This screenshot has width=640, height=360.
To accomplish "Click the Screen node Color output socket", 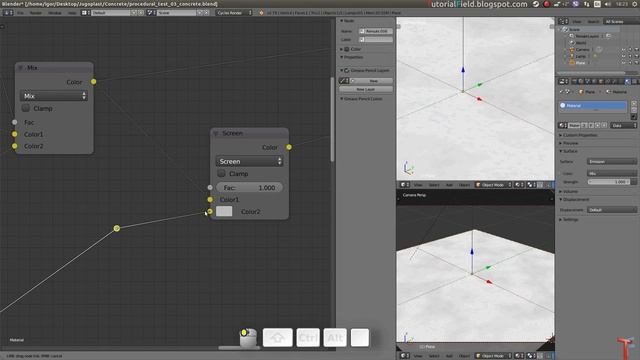I will [289, 147].
